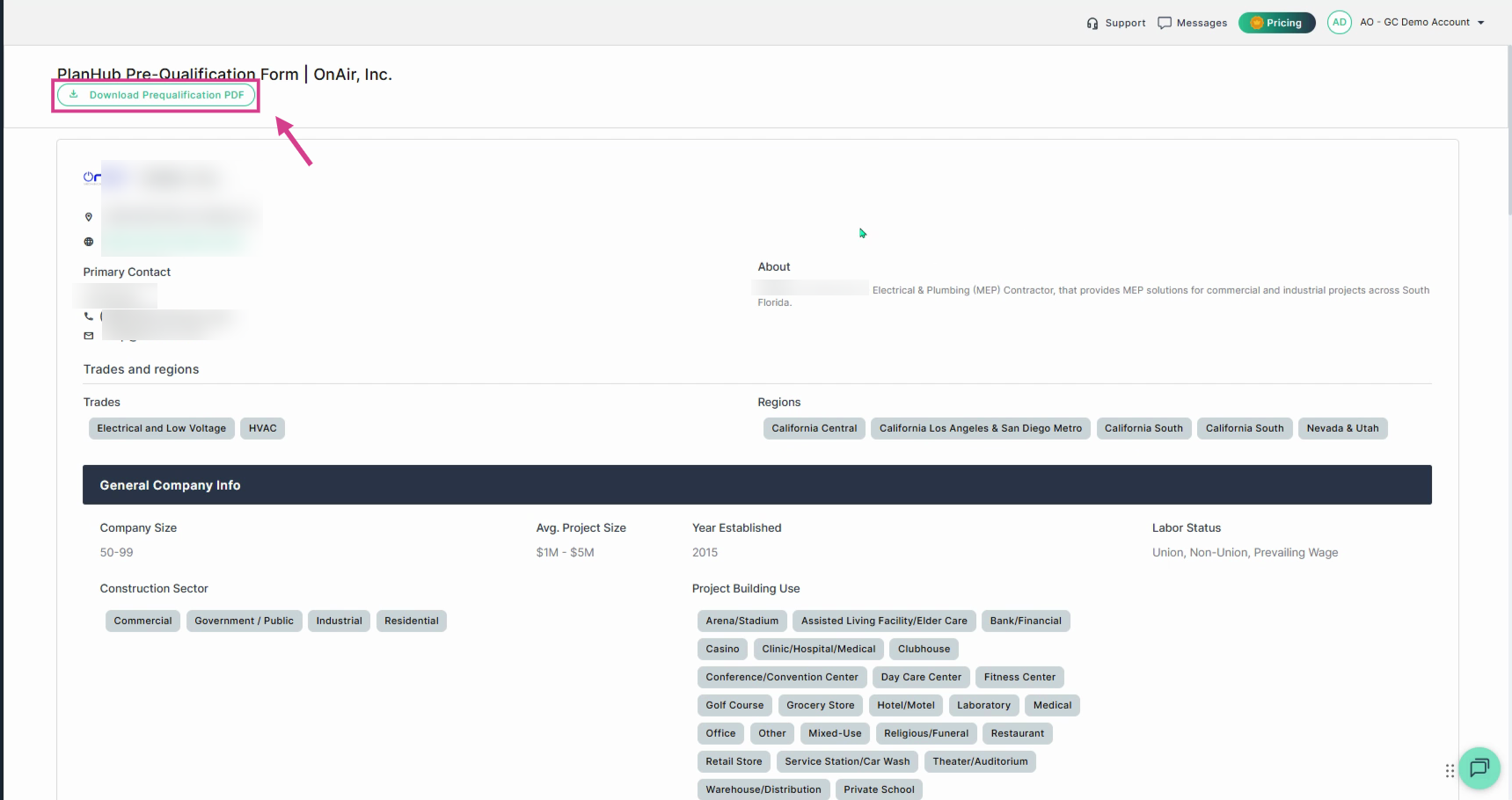Image resolution: width=1512 pixels, height=800 pixels.
Task: Click the Day Care Center tag
Action: pos(921,677)
